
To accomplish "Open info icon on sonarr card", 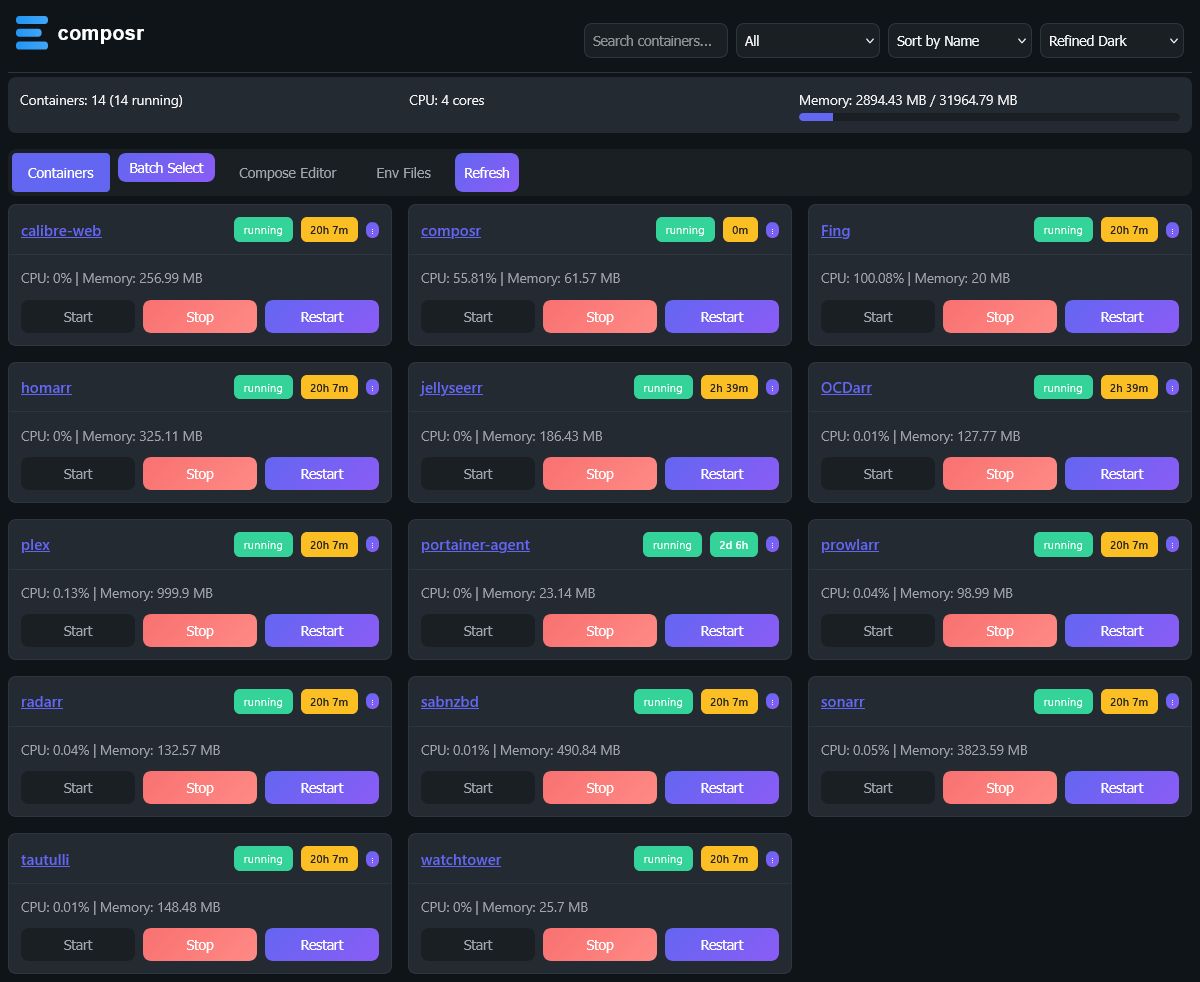I will (x=1172, y=701).
